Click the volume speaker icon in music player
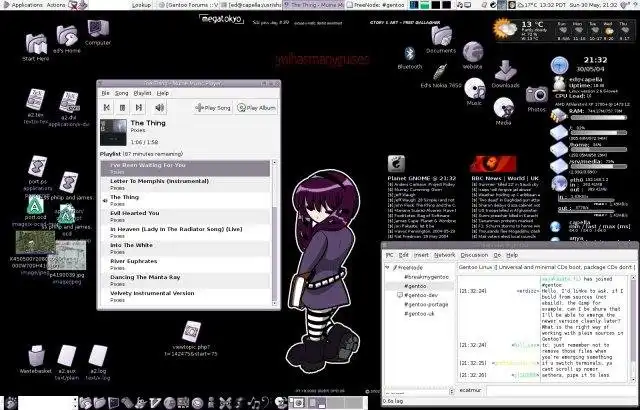 point(160,108)
